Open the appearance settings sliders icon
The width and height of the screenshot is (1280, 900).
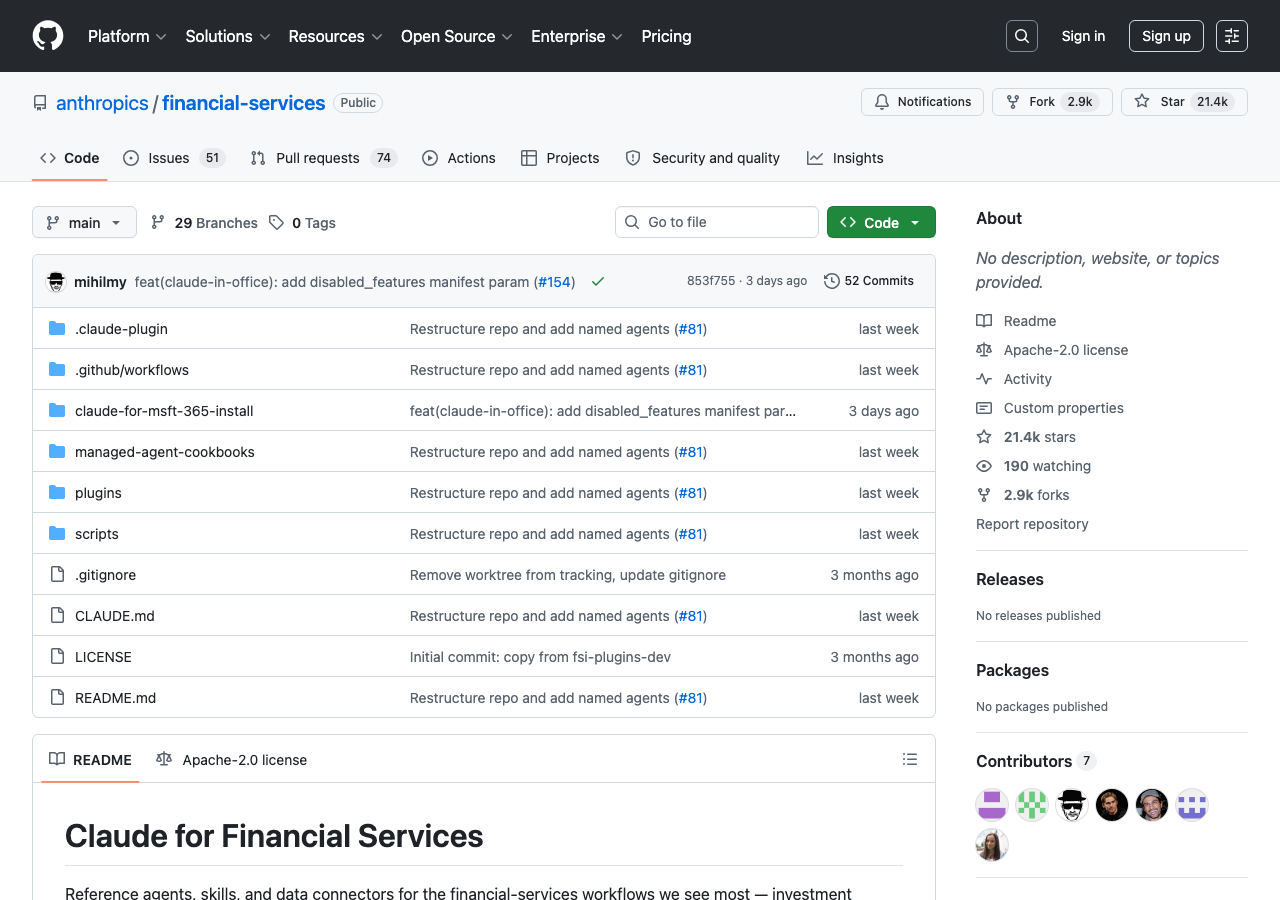tap(1232, 36)
